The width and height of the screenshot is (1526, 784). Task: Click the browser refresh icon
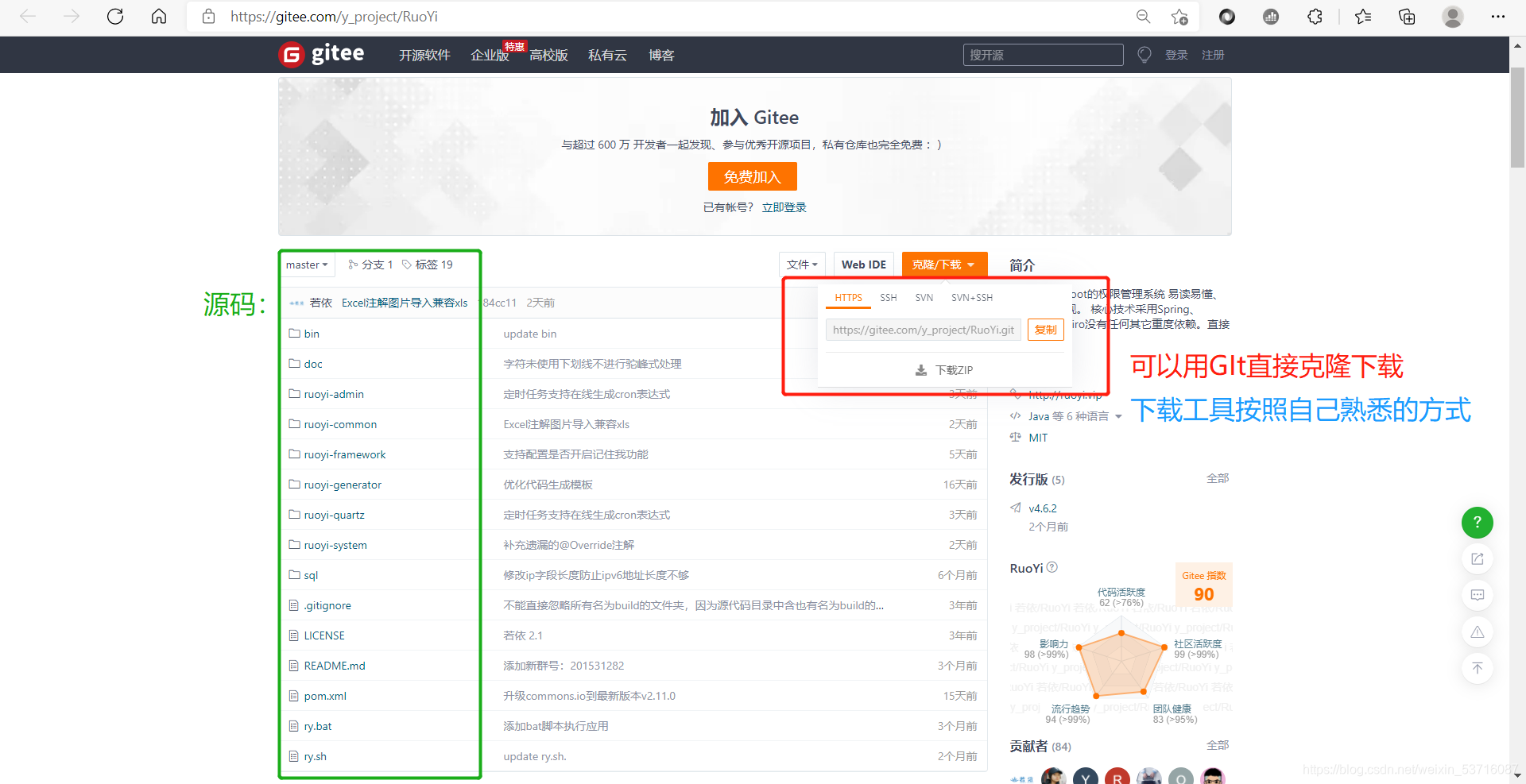click(x=115, y=17)
